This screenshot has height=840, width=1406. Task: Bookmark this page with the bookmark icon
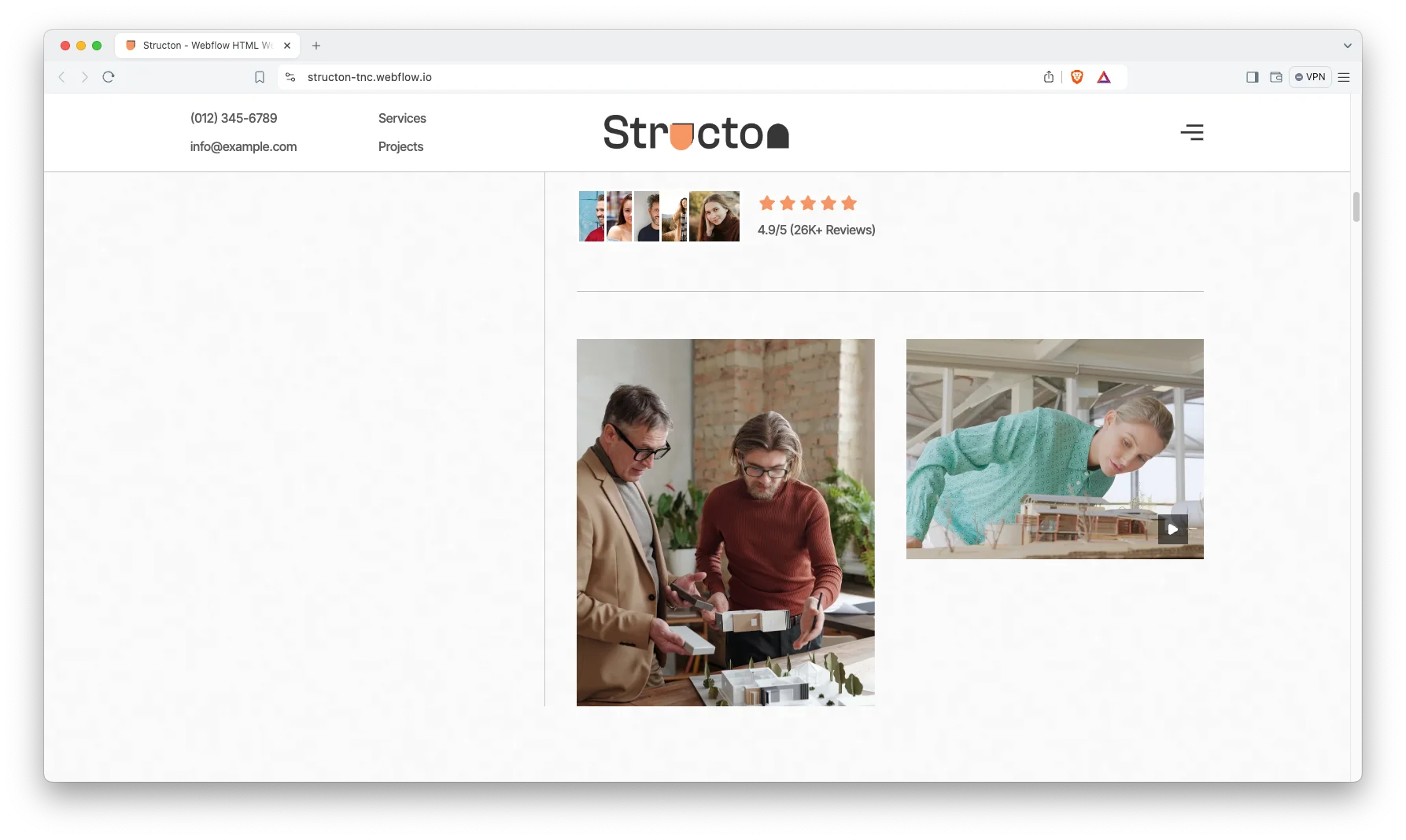[260, 77]
